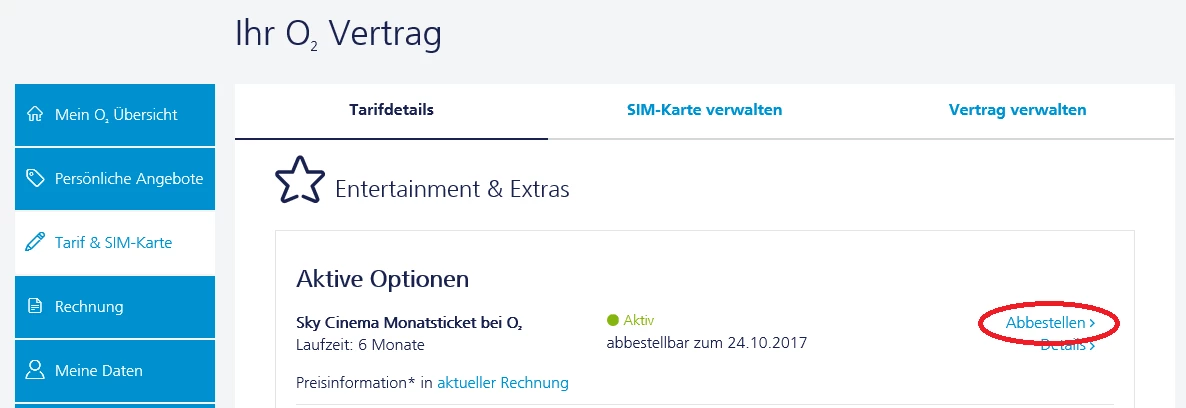Viewport: 1186px width, 408px height.
Task: Switch to the Tarifdetails tab
Action: pyautogui.click(x=391, y=110)
